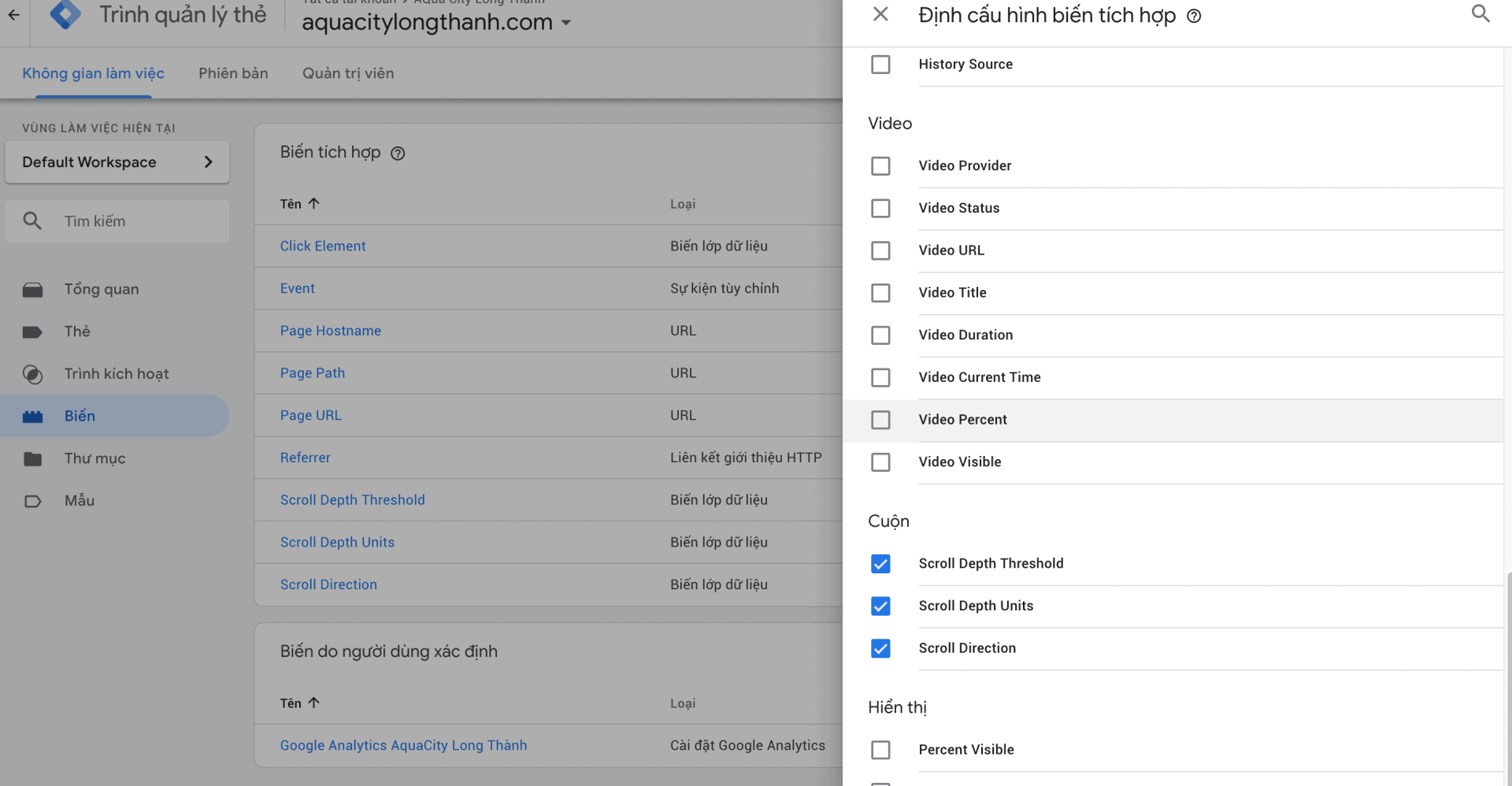Enable Video Provider checkbox
This screenshot has height=786, width=1512.
click(880, 166)
